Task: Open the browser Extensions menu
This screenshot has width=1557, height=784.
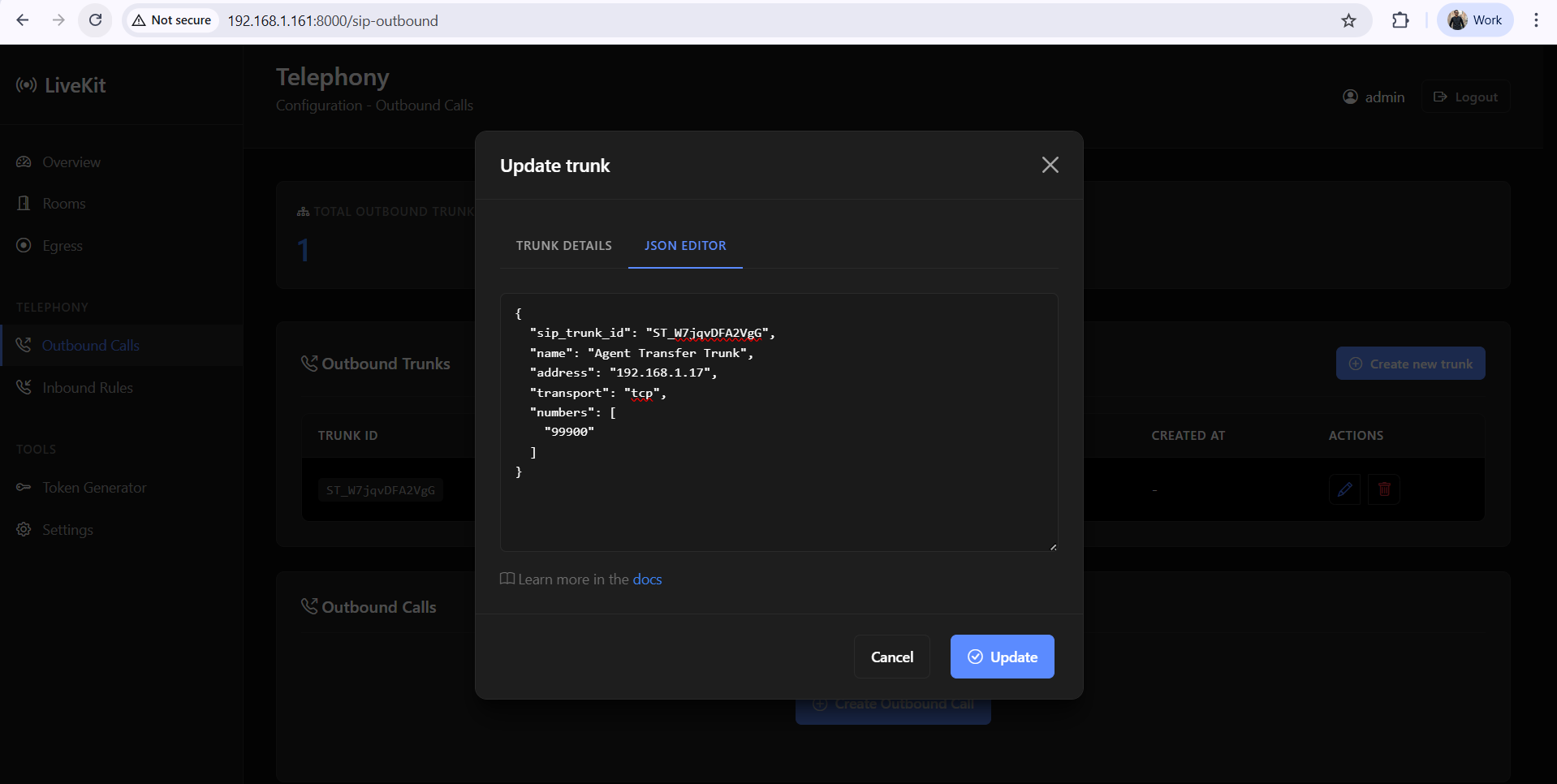Action: pyautogui.click(x=1400, y=20)
